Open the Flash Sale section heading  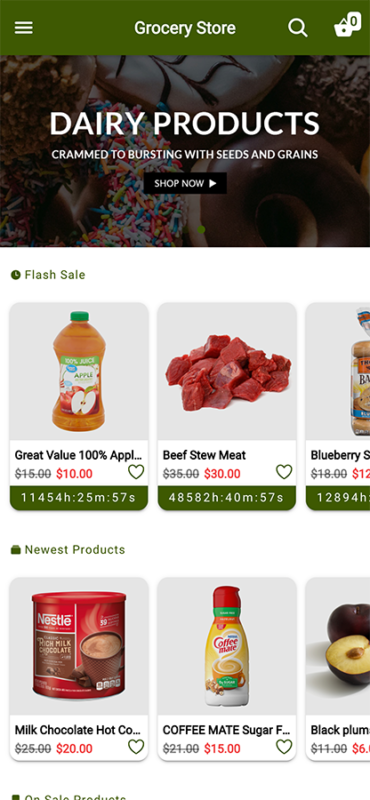[55, 275]
